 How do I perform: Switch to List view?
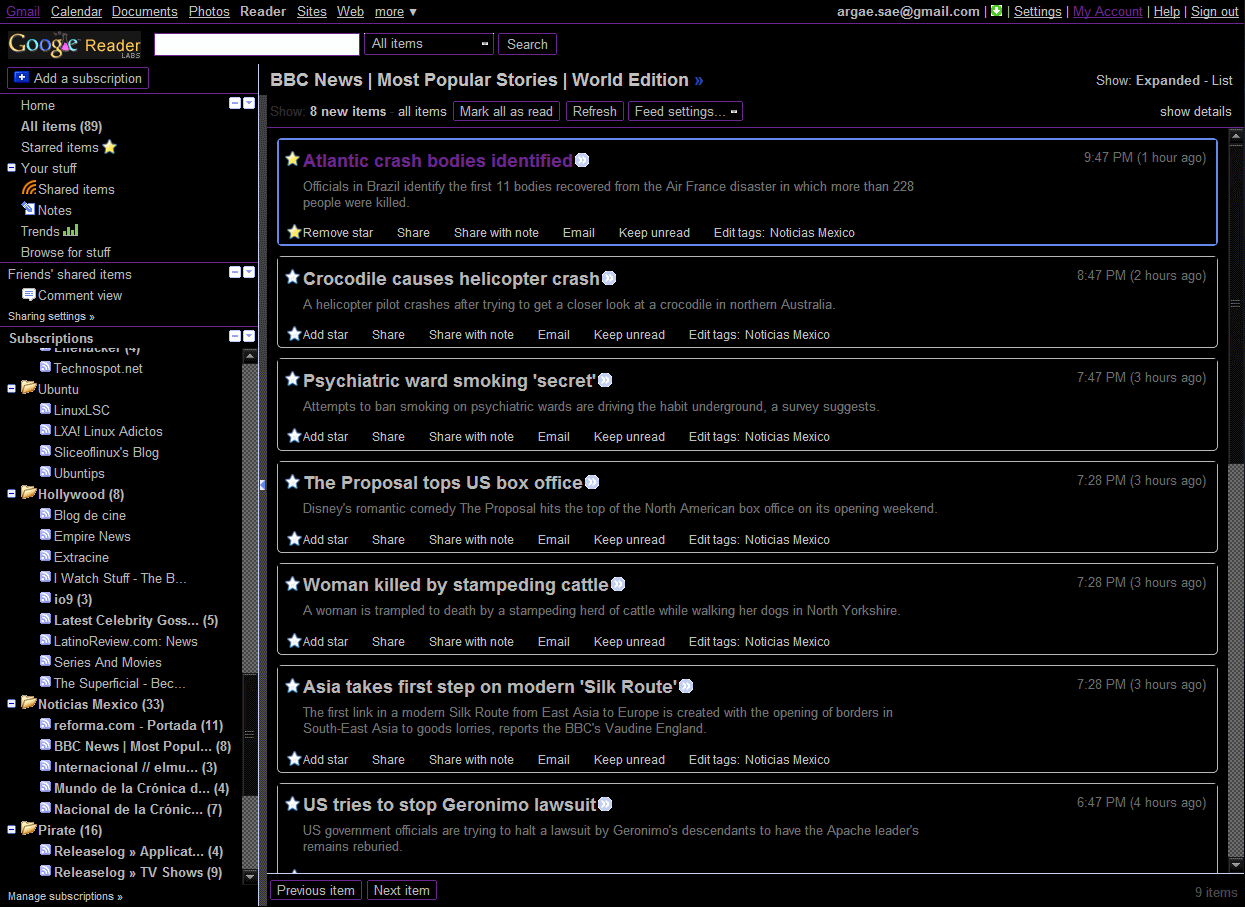[x=1222, y=80]
